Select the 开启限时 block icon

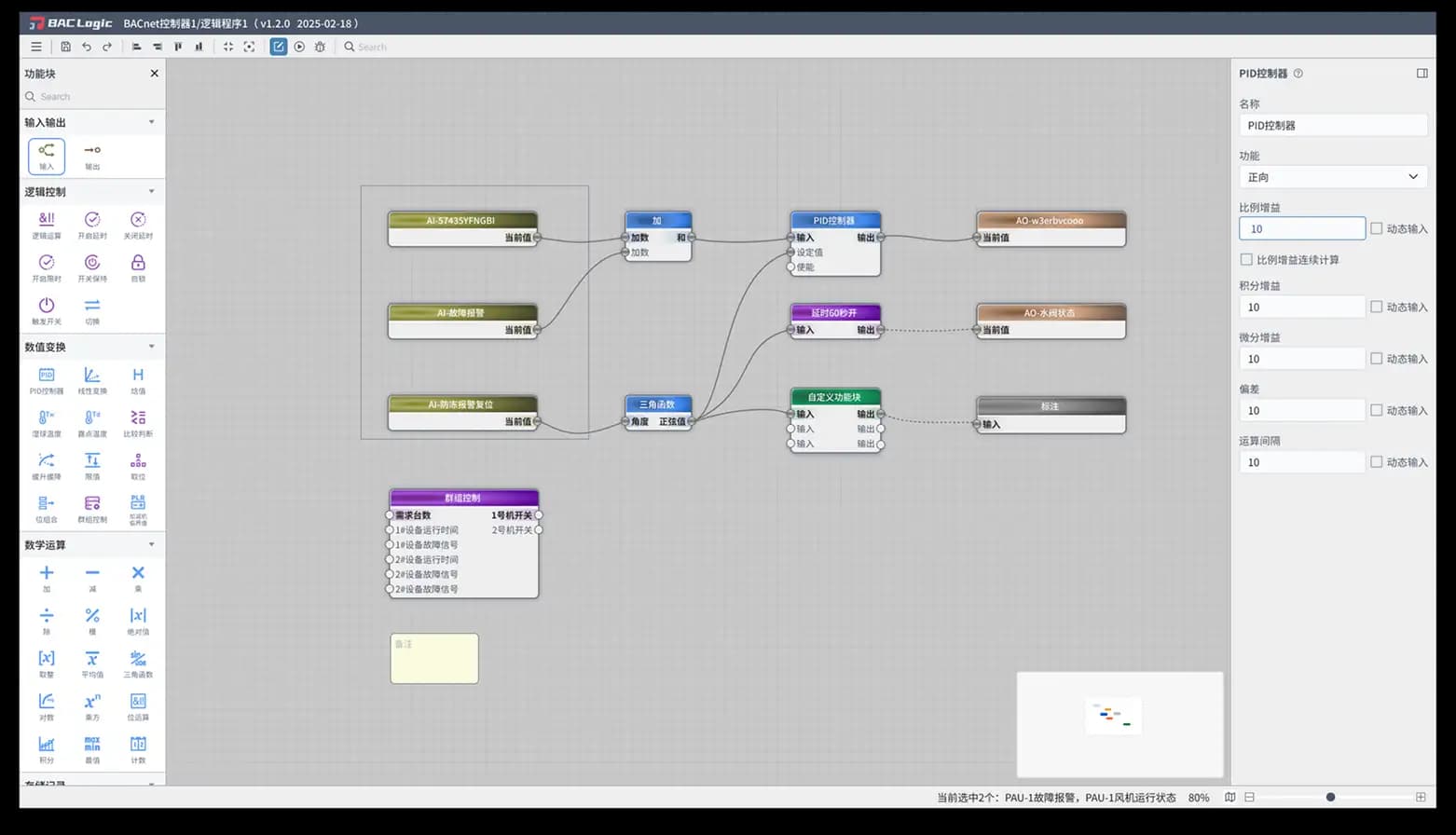click(47, 267)
